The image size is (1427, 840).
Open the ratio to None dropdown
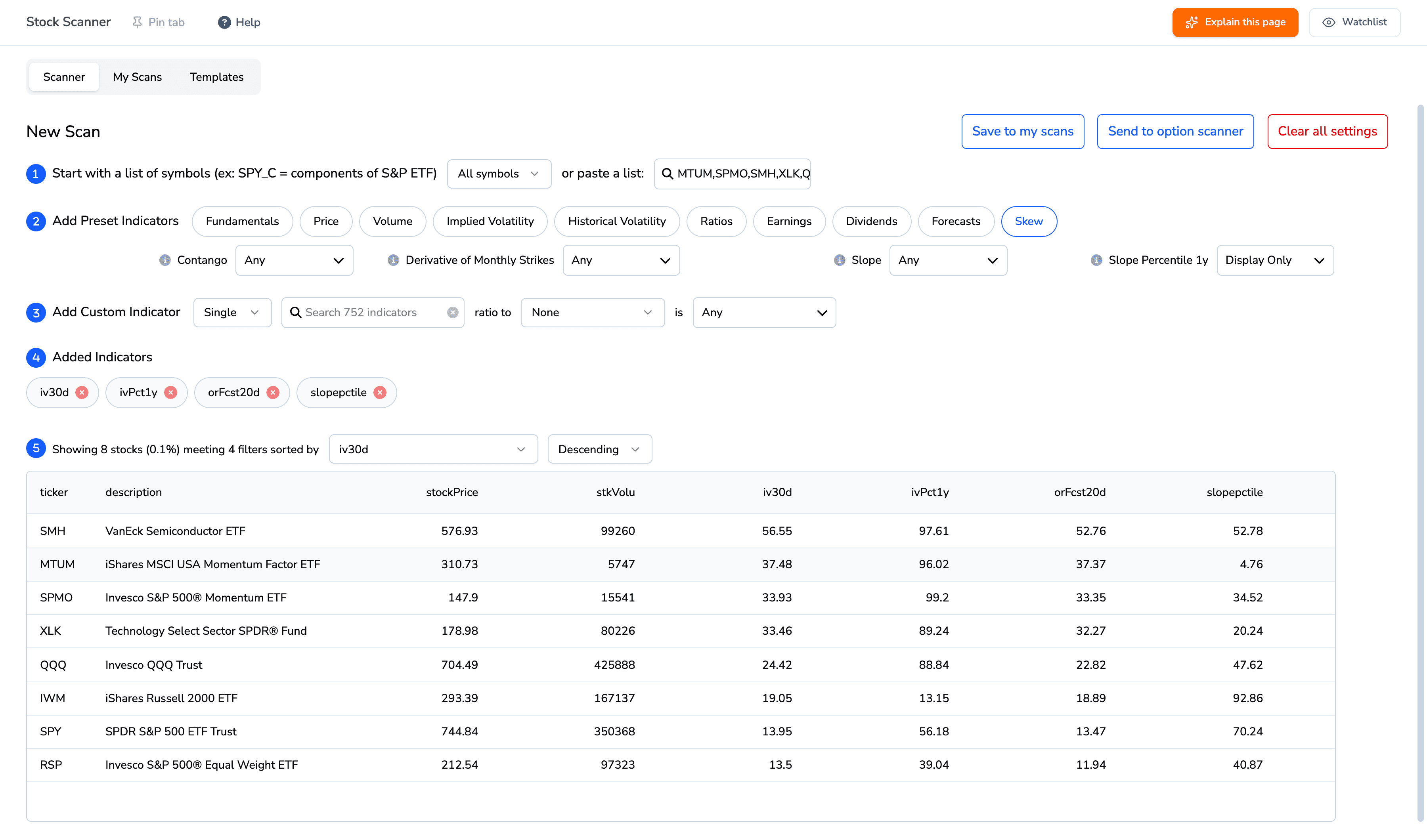[592, 313]
